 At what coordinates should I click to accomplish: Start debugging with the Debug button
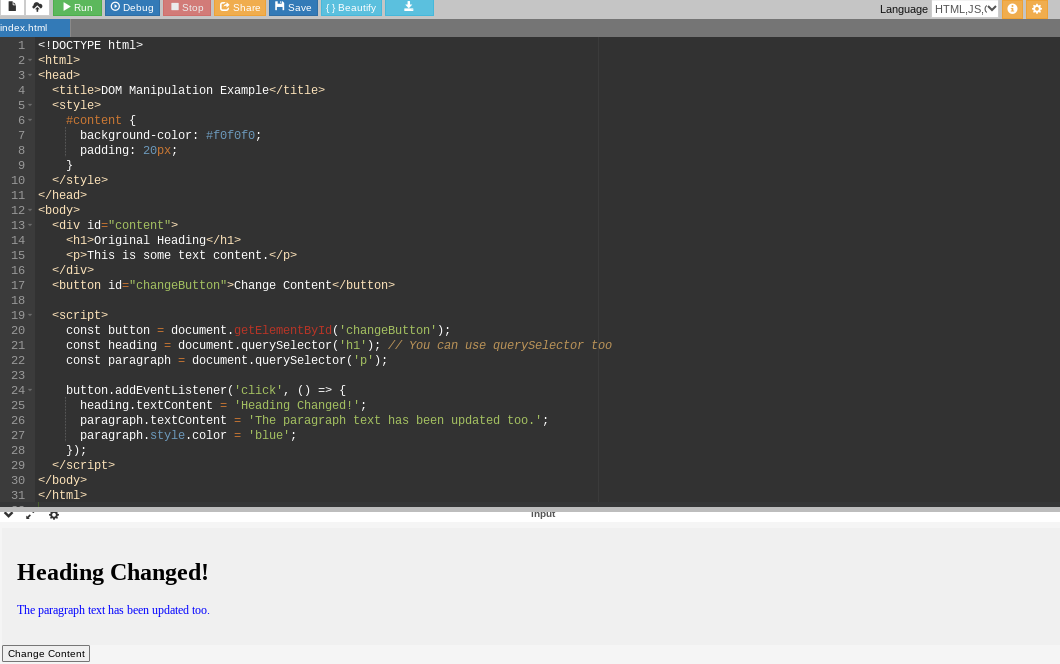pos(132,7)
